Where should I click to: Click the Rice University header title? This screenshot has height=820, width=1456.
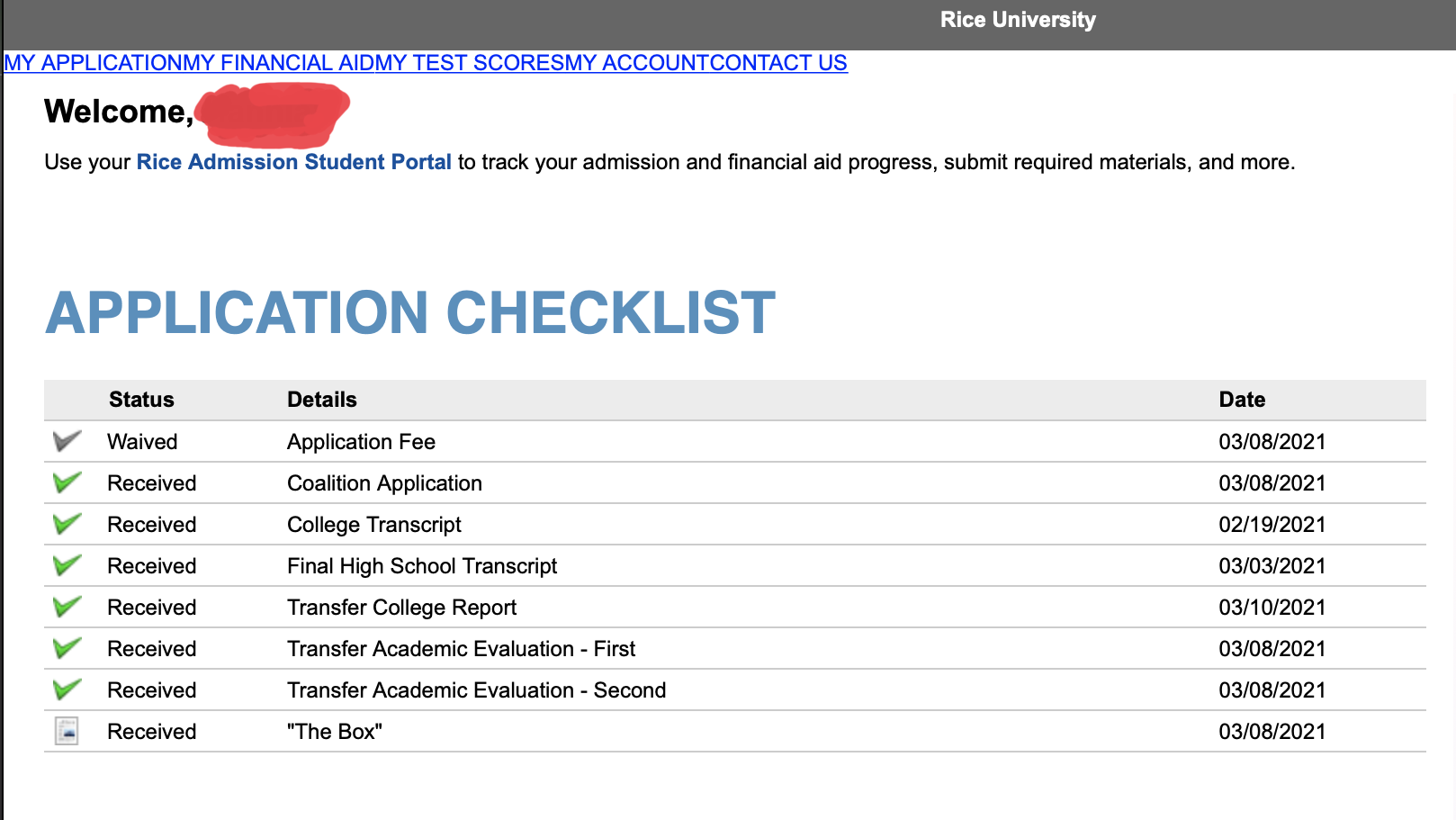[1018, 20]
